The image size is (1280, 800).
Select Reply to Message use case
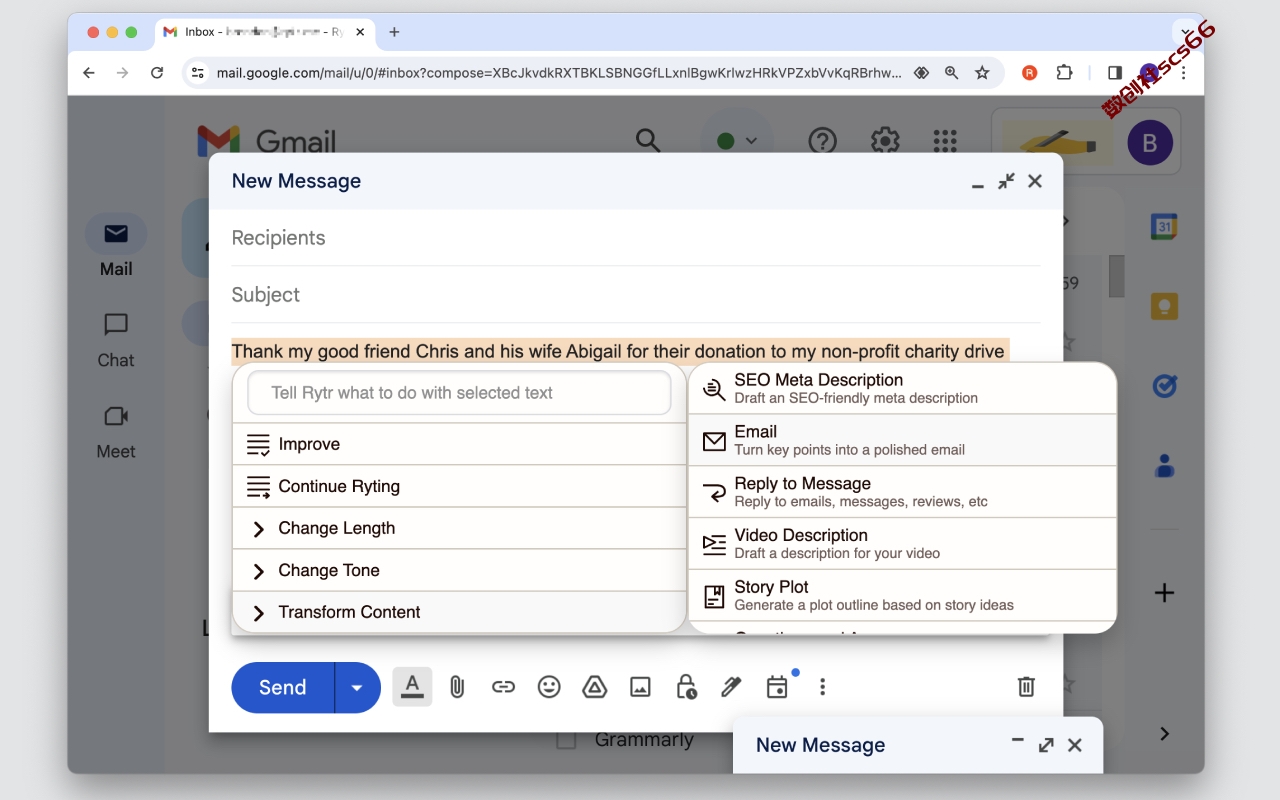(x=902, y=492)
